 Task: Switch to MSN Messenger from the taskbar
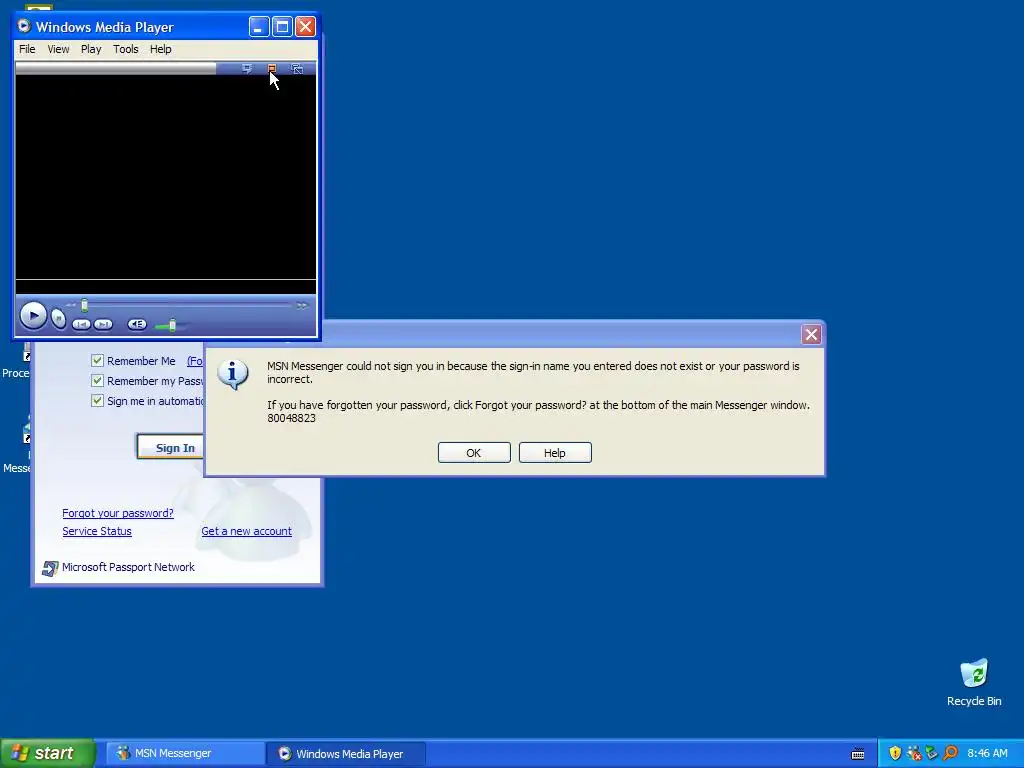coord(184,754)
